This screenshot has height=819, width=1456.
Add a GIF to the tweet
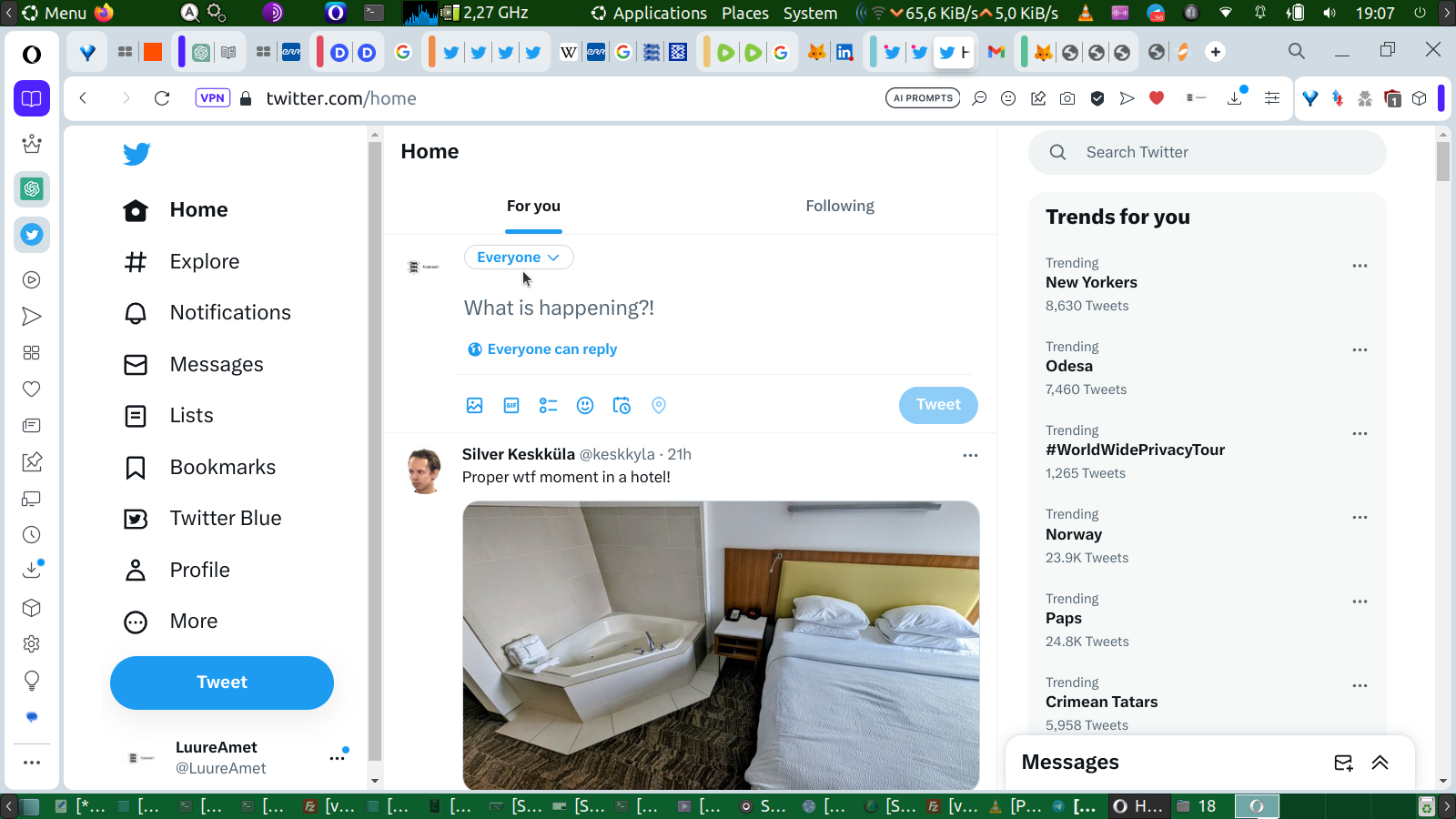511,406
